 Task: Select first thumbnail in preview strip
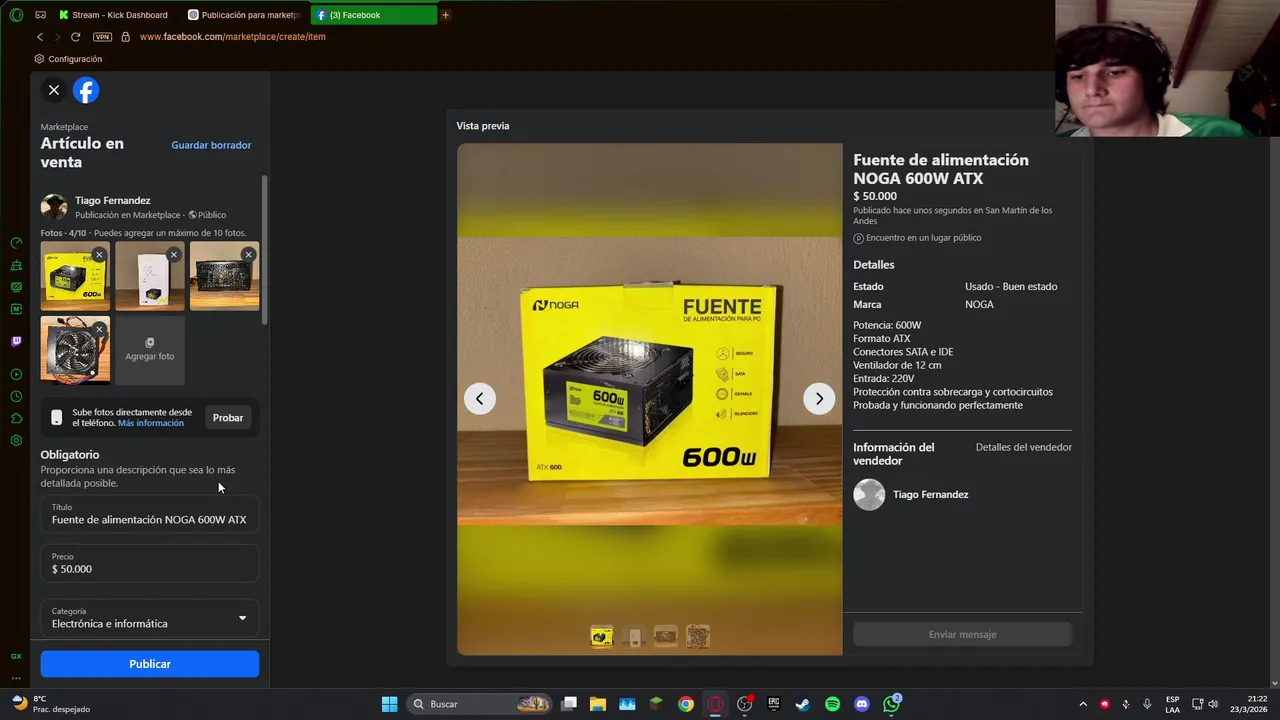click(602, 636)
